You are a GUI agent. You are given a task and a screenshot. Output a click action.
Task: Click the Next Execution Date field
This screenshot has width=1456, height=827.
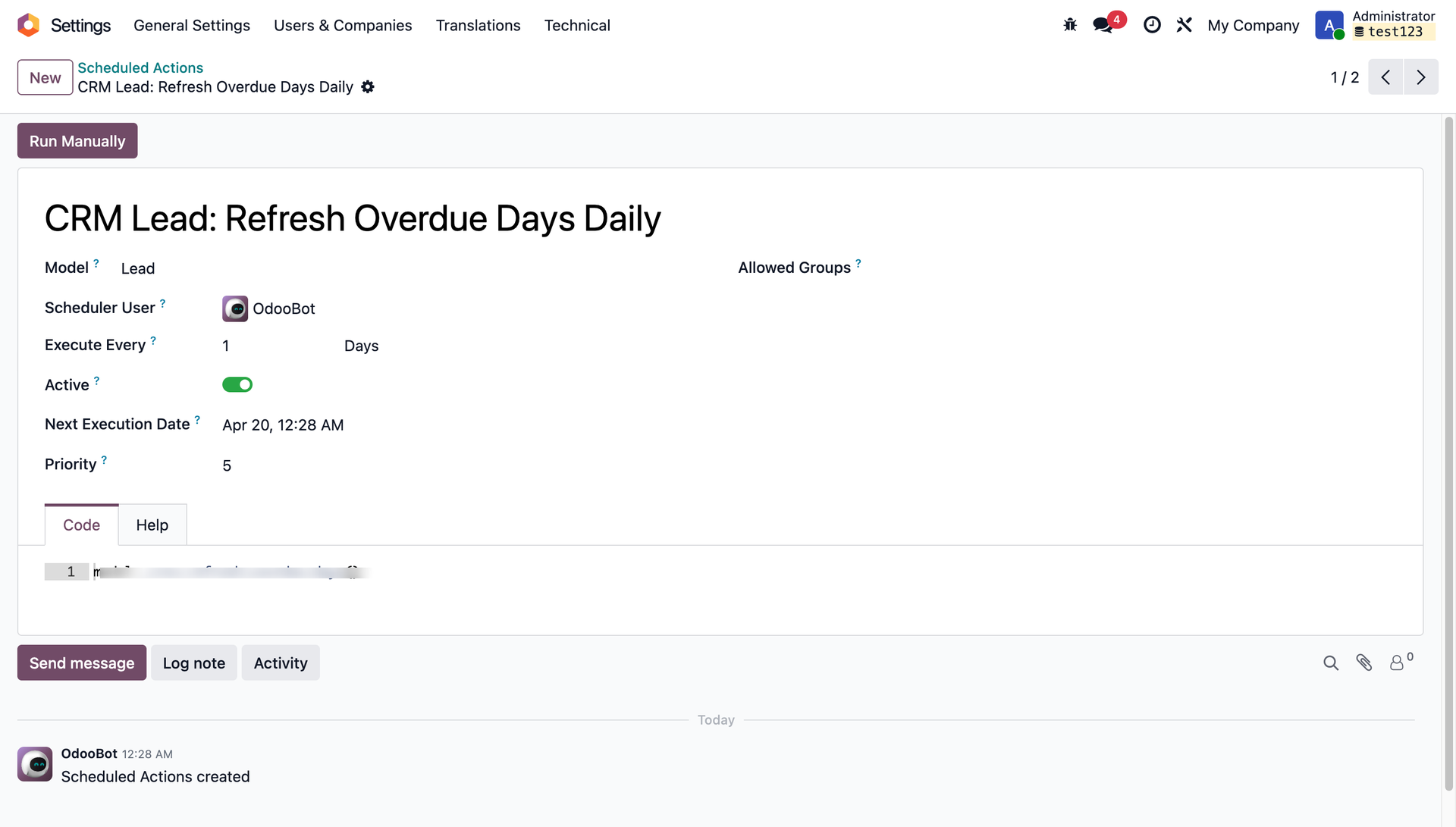click(283, 425)
